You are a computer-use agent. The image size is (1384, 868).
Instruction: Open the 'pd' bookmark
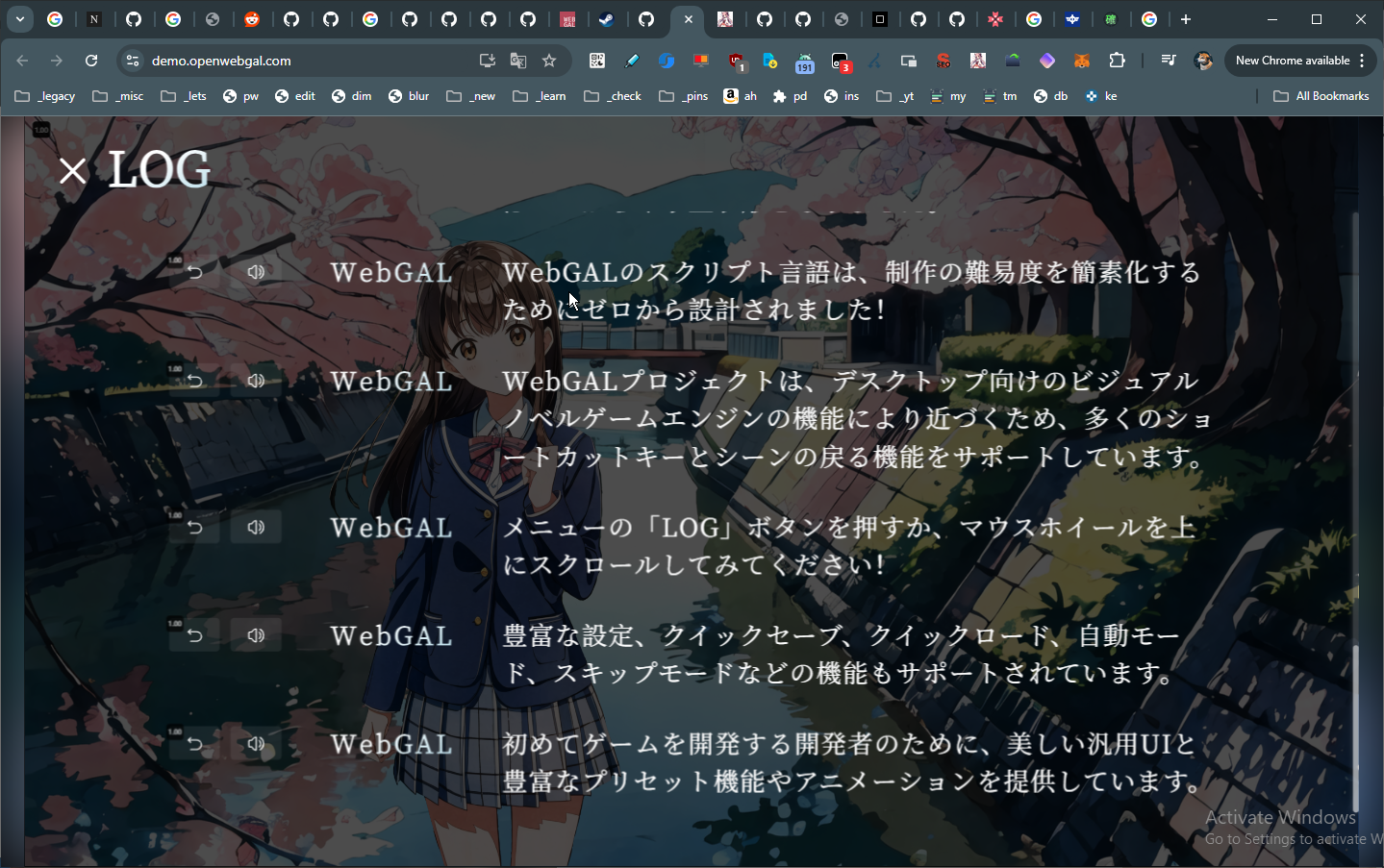tap(791, 96)
